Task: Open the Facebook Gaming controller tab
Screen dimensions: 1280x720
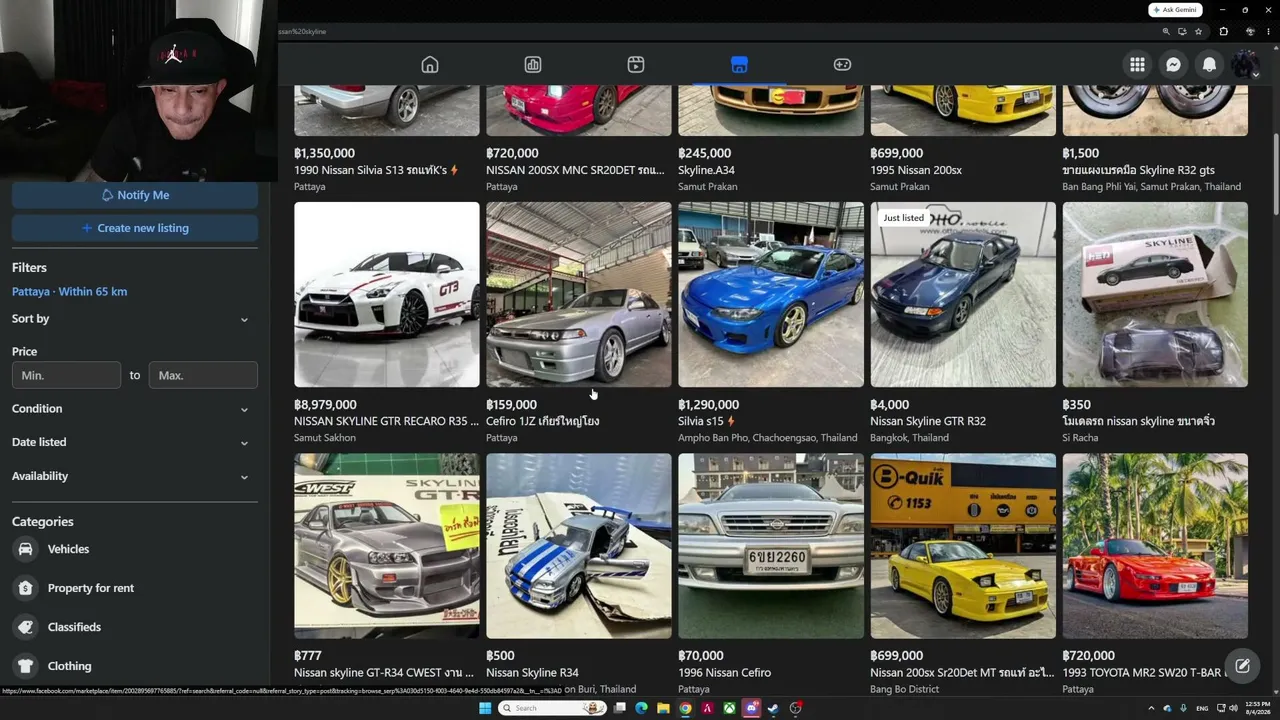Action: [x=842, y=65]
